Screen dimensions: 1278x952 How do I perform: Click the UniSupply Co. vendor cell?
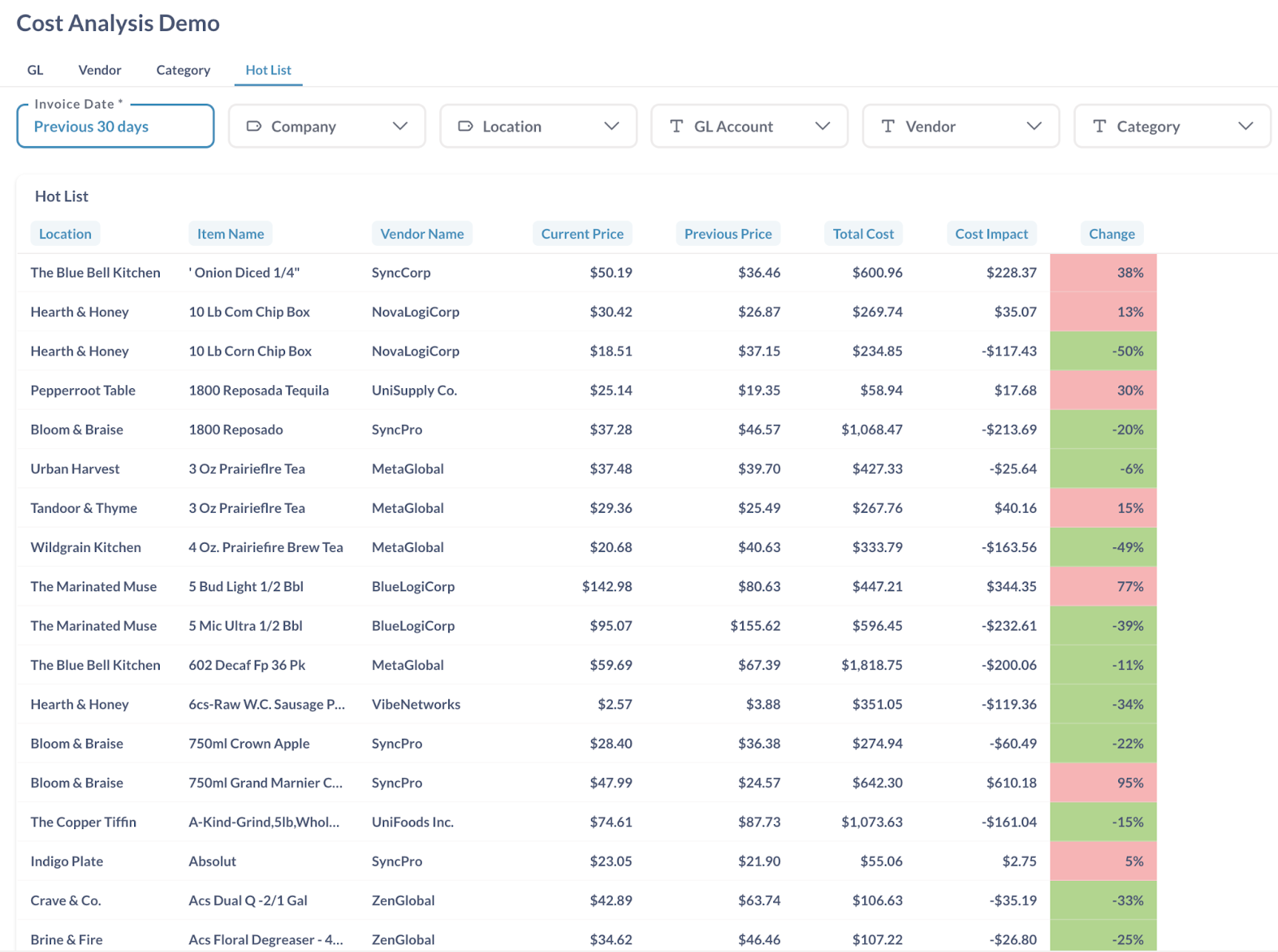point(415,391)
